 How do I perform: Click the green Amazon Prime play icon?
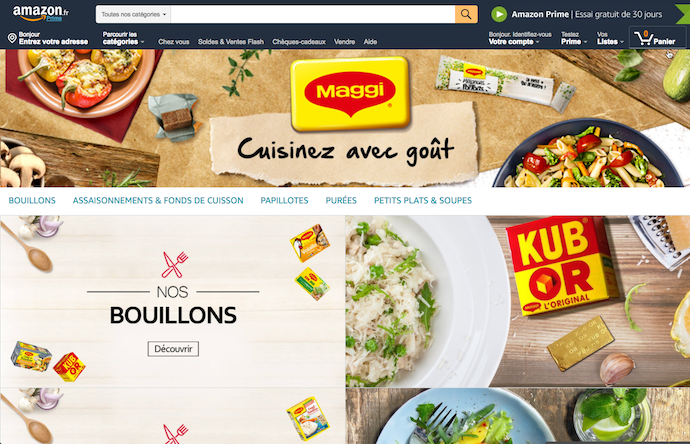(499, 15)
